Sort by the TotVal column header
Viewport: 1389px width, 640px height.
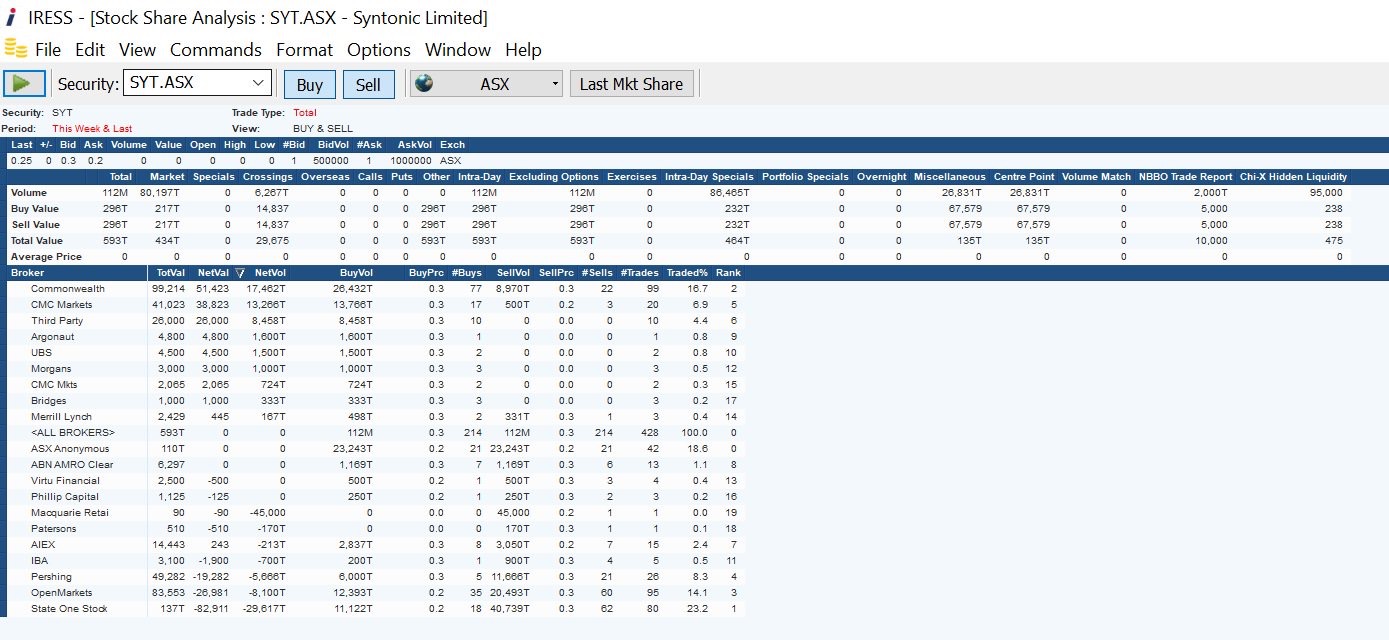coord(171,273)
